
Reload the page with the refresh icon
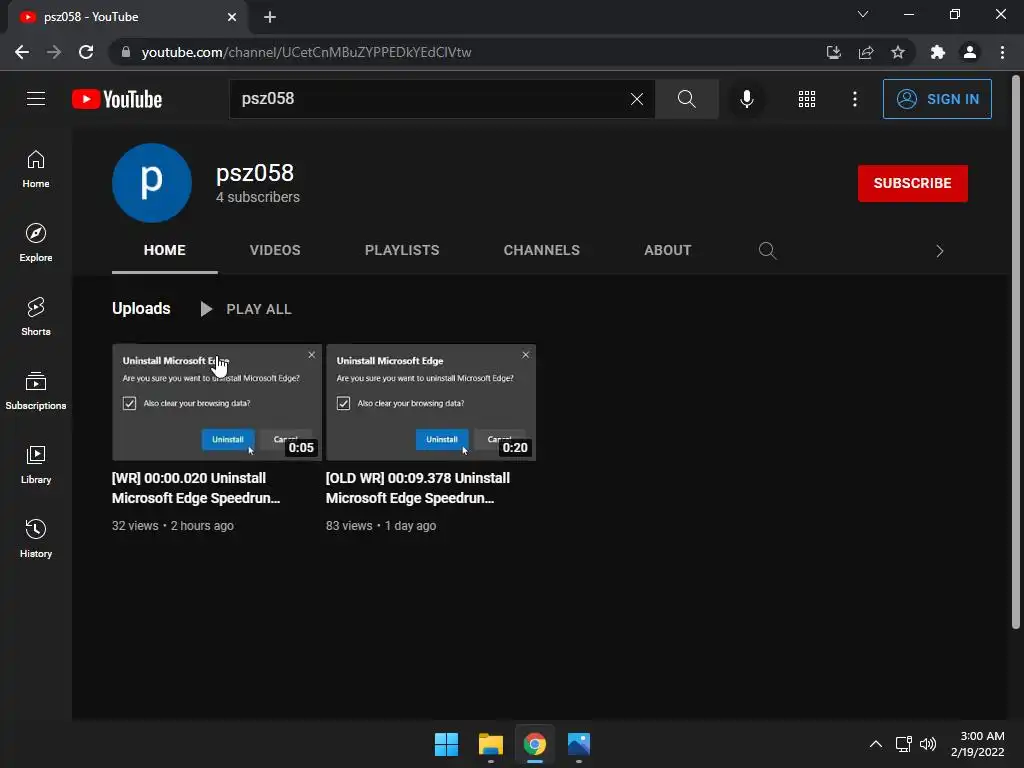(x=86, y=52)
